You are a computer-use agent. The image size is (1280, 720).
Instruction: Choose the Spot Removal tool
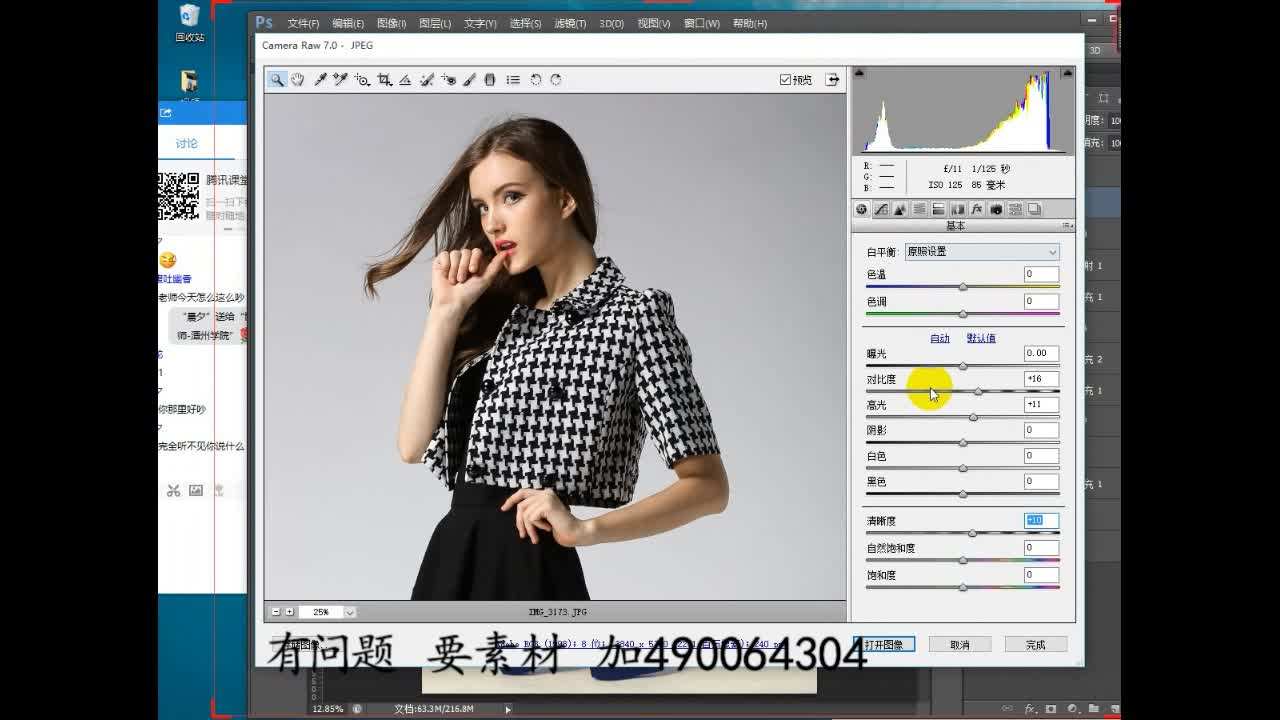pos(427,80)
